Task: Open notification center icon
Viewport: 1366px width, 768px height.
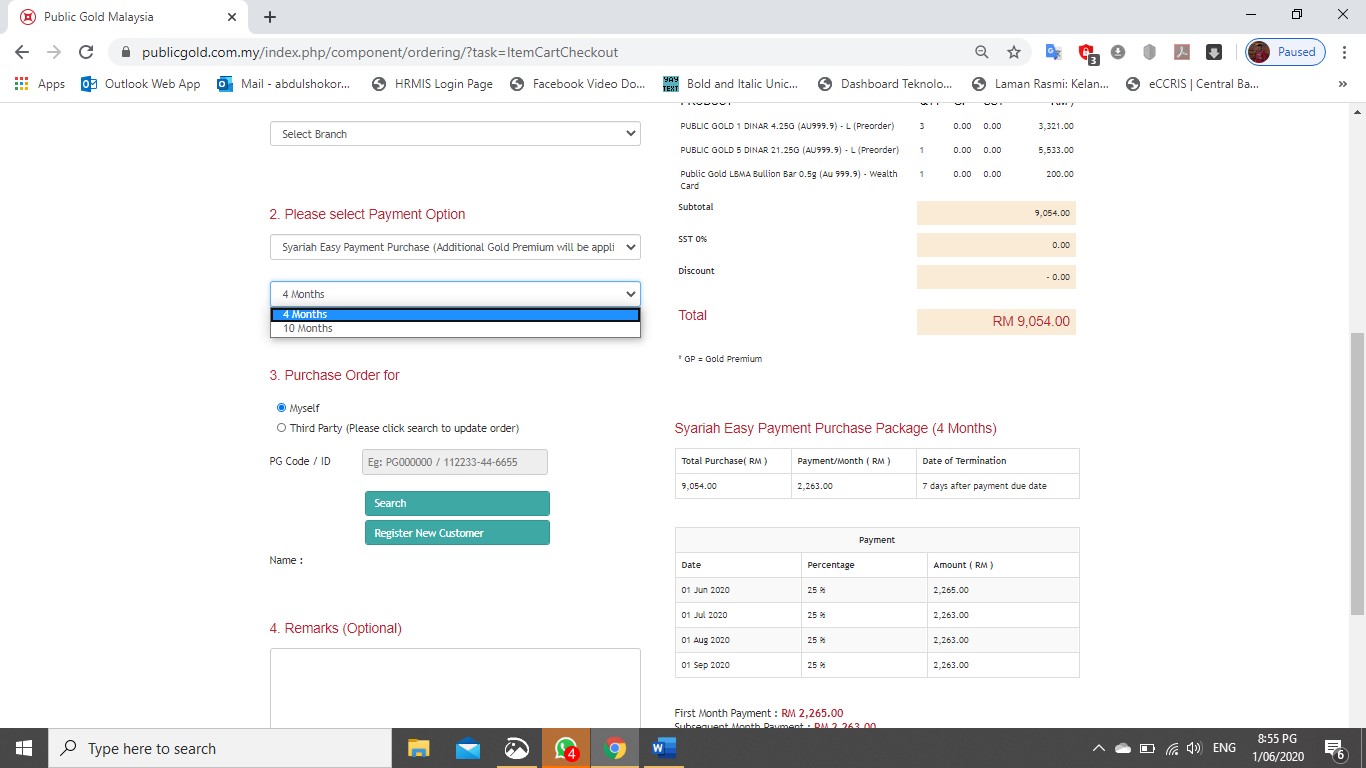Action: click(1334, 748)
